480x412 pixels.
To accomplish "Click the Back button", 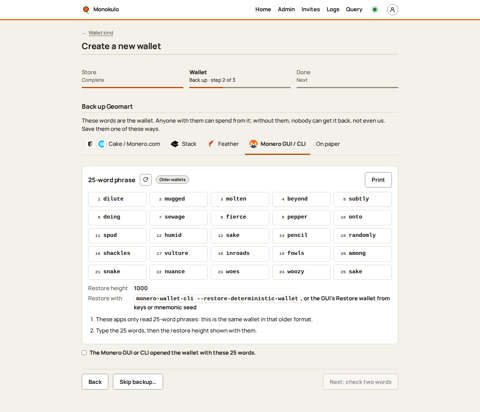I will [95, 382].
